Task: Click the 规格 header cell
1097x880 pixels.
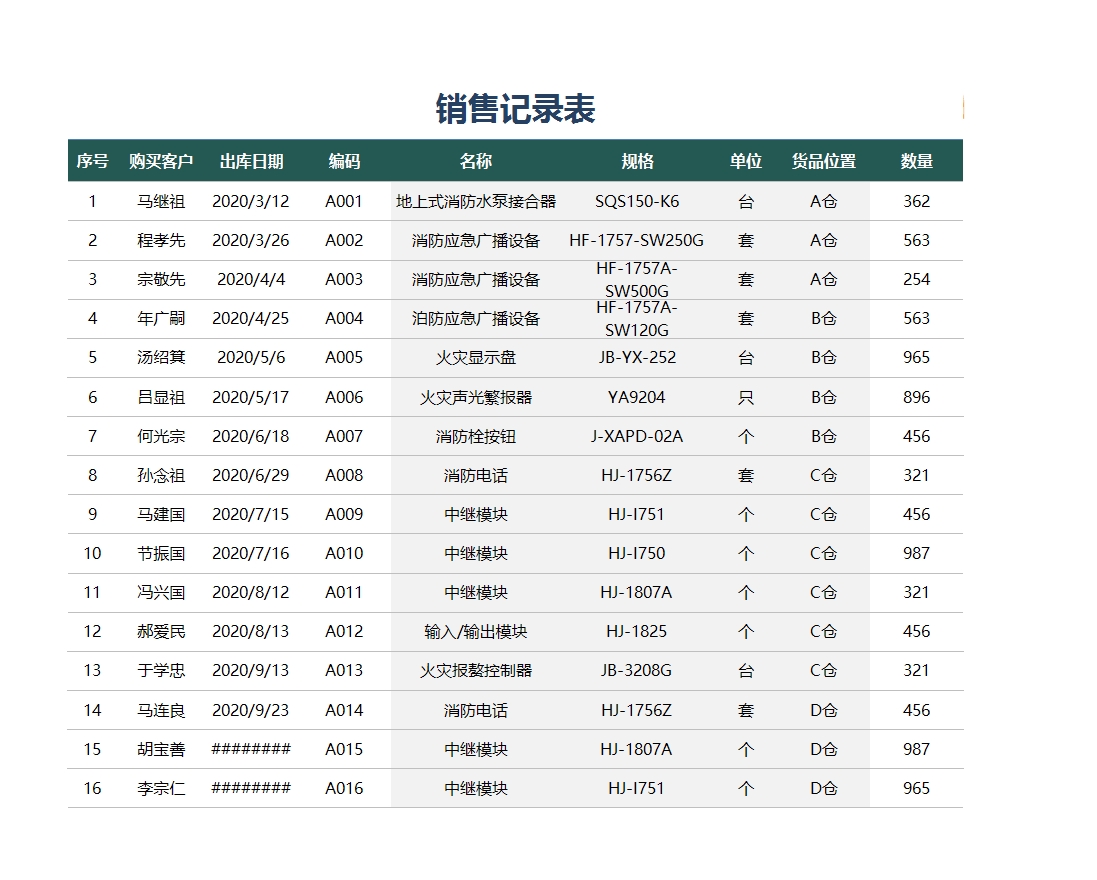Action: point(637,161)
